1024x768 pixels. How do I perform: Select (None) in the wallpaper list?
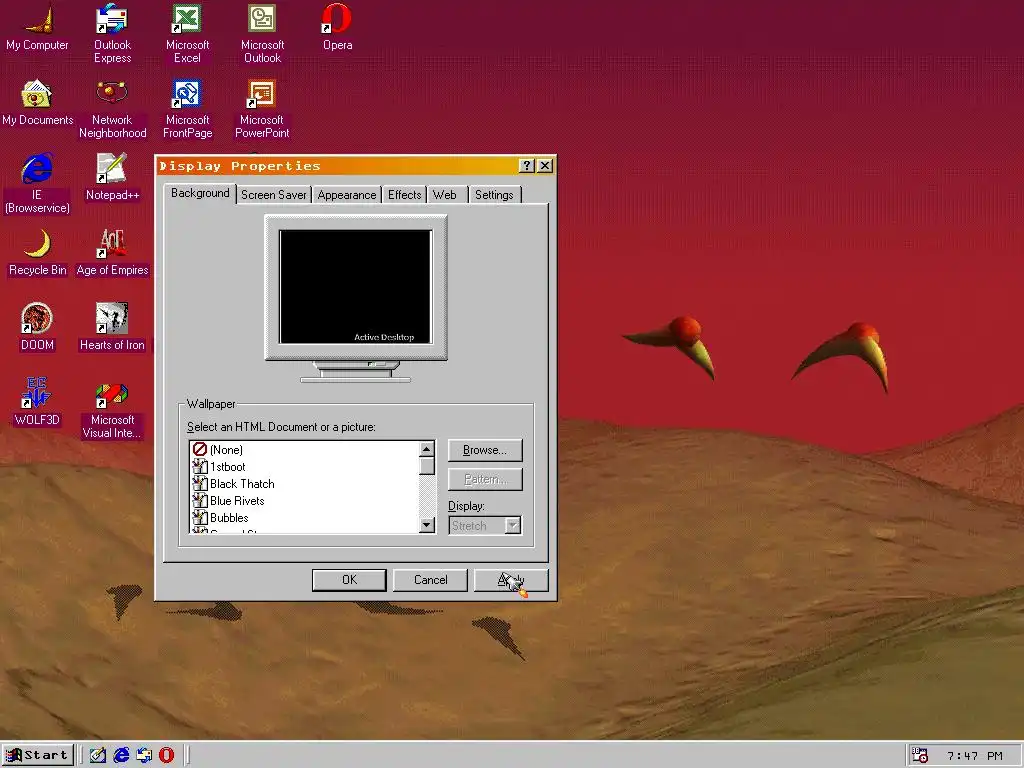304,449
